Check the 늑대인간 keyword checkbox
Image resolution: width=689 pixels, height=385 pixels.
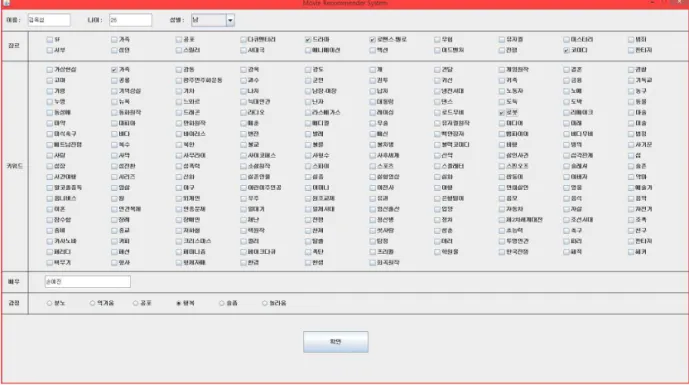243,102
